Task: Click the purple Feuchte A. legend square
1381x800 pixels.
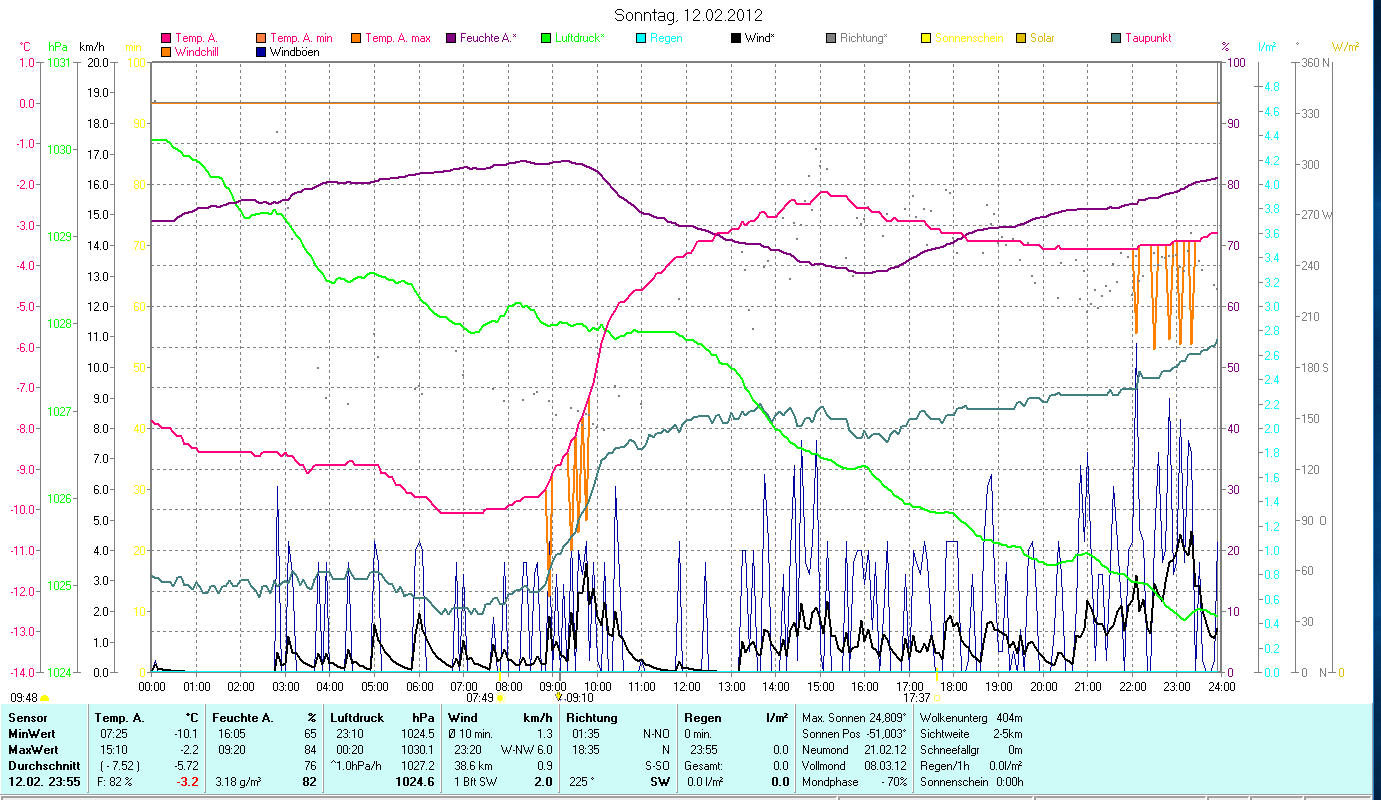Action: point(451,38)
